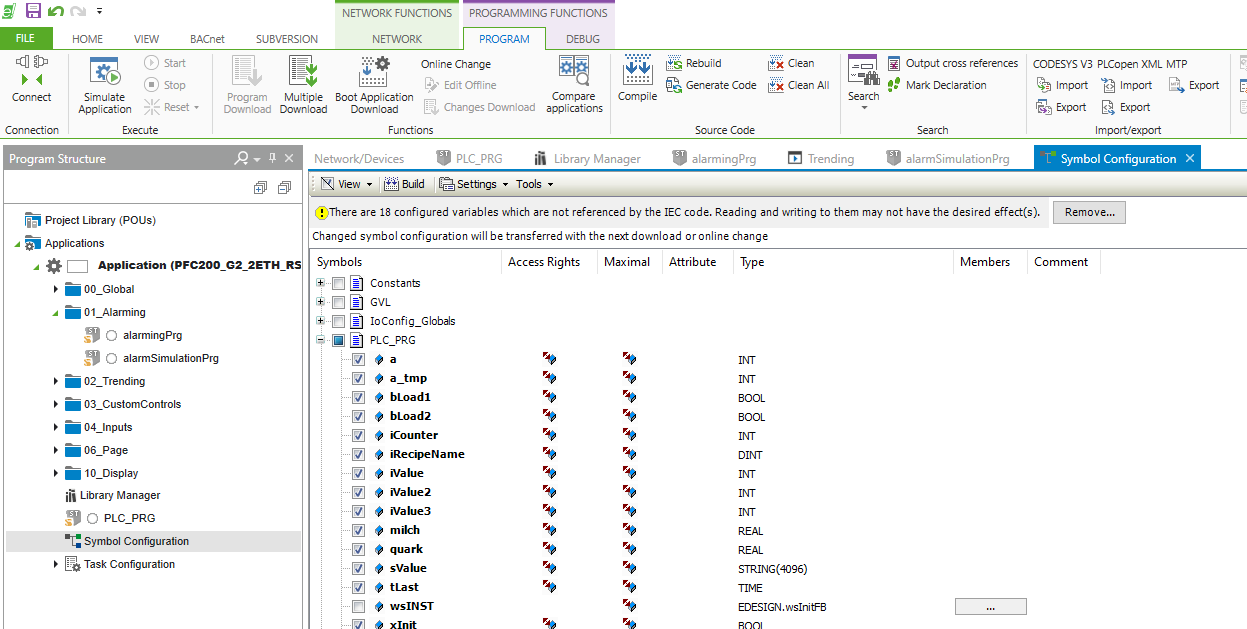Enable the wsINST symbol checkbox

(x=359, y=607)
